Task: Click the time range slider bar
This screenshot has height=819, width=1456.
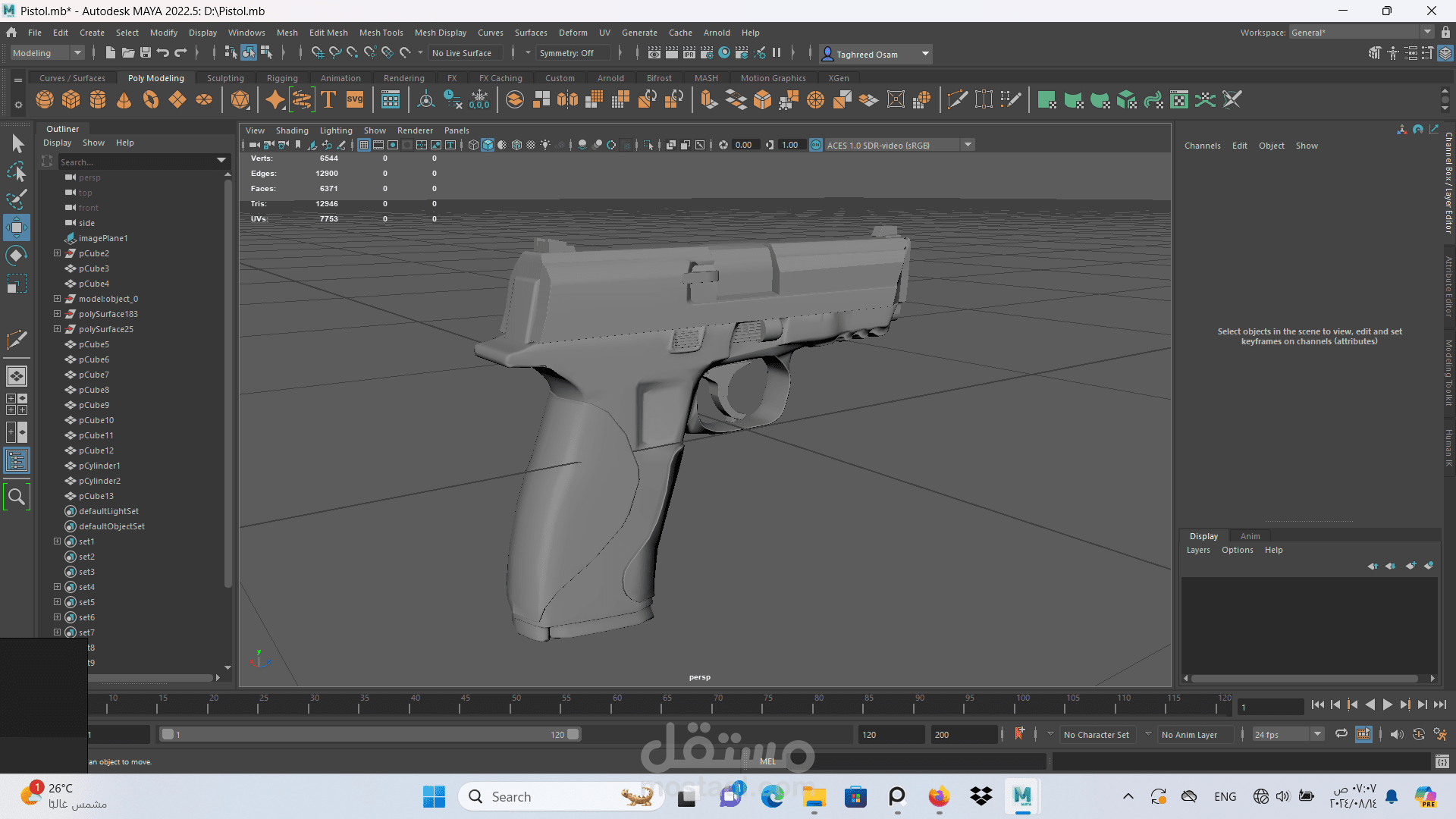Action: (x=369, y=734)
